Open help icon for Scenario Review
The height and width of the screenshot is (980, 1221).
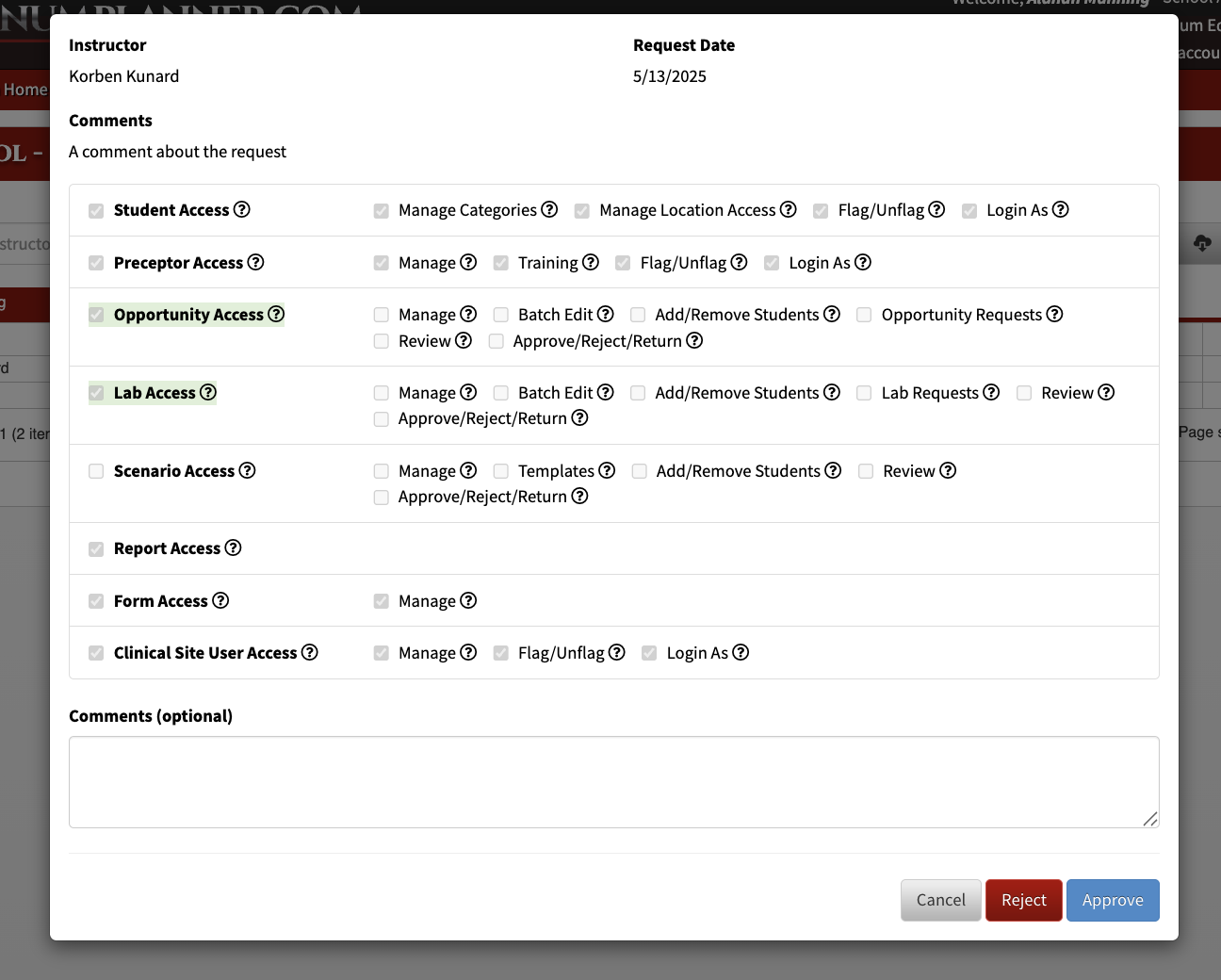[948, 470]
